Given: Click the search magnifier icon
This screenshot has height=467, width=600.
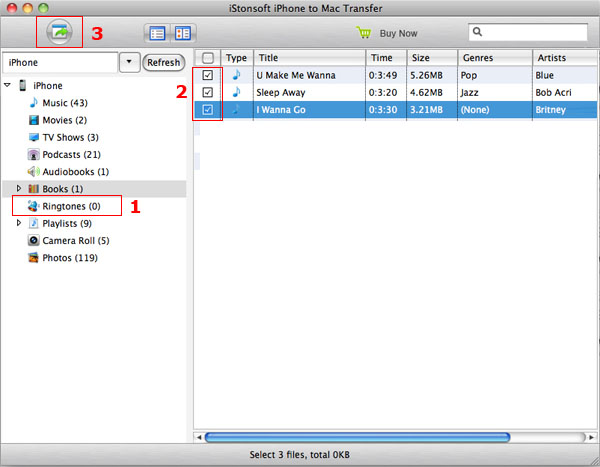Looking at the screenshot, I should click(x=477, y=31).
